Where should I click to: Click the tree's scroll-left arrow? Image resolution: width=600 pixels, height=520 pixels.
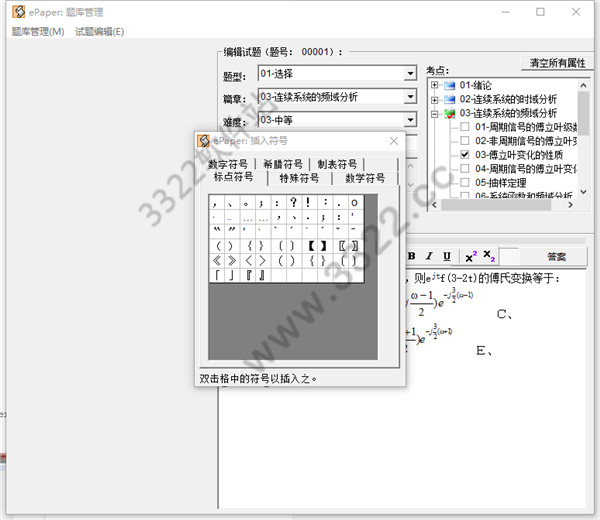coord(434,205)
